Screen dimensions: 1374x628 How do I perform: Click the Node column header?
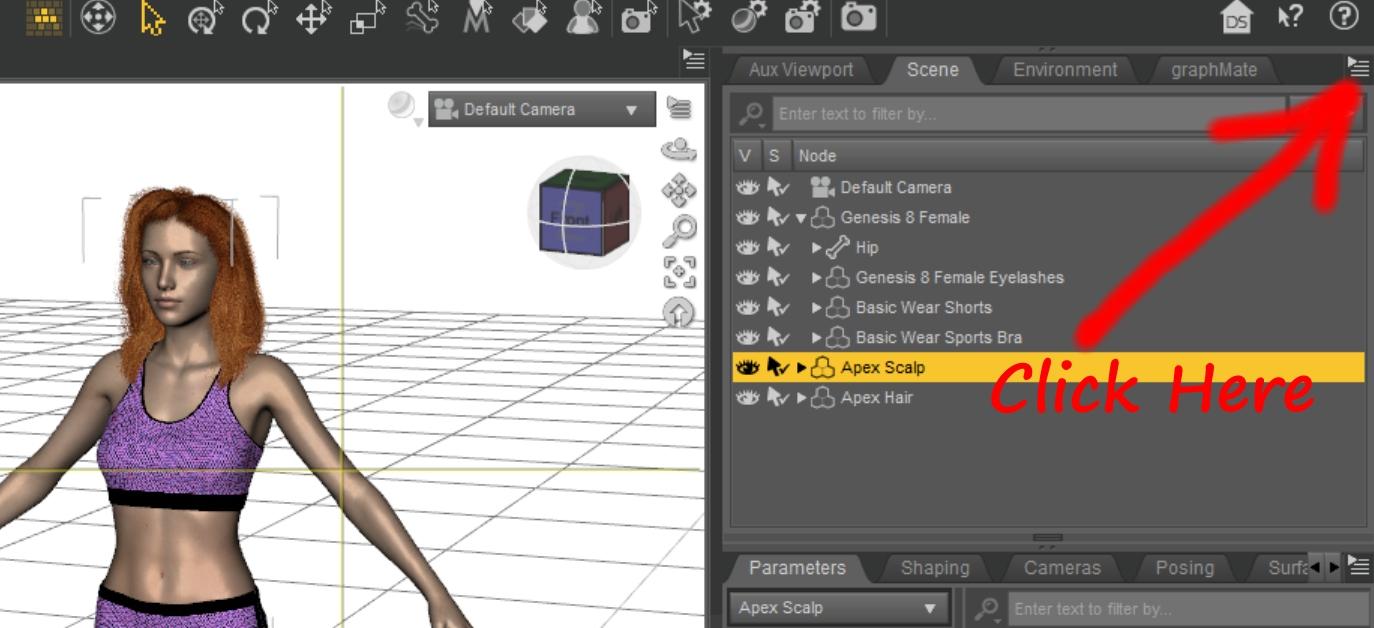pyautogui.click(x=1078, y=155)
